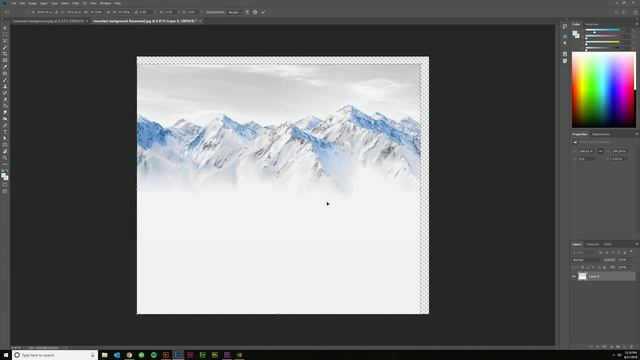Click the create new layer icon
This screenshot has width=640, height=360.
[x=624, y=347]
